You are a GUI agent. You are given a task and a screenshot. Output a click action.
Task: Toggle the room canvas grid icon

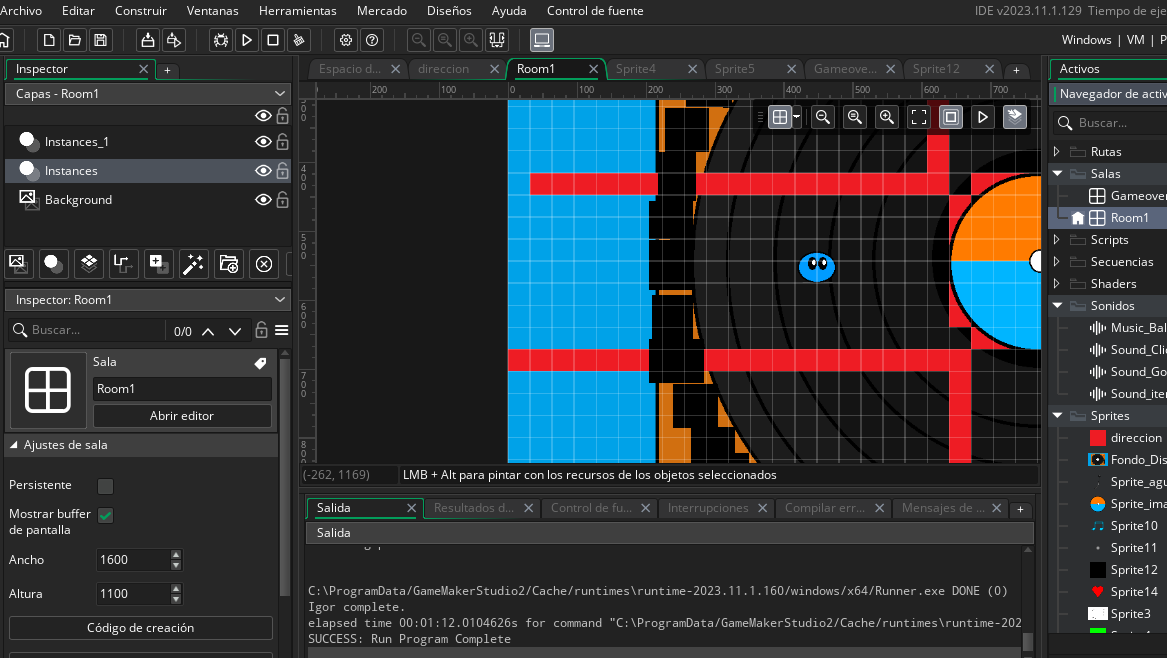(x=780, y=117)
